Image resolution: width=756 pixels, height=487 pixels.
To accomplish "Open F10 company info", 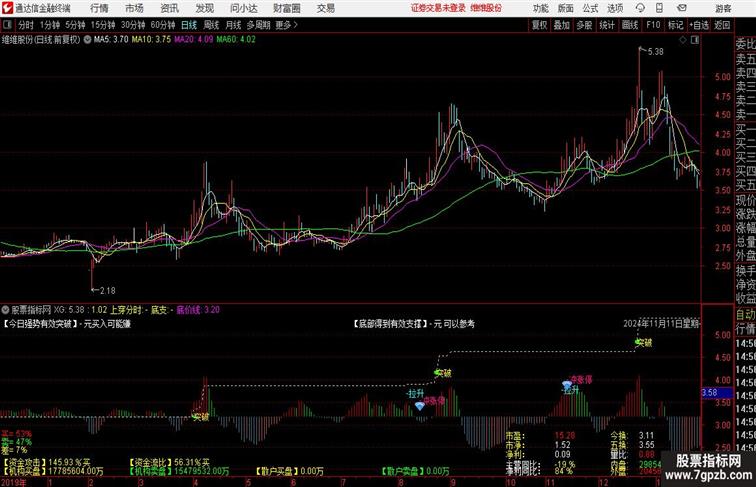I will coord(653,25).
